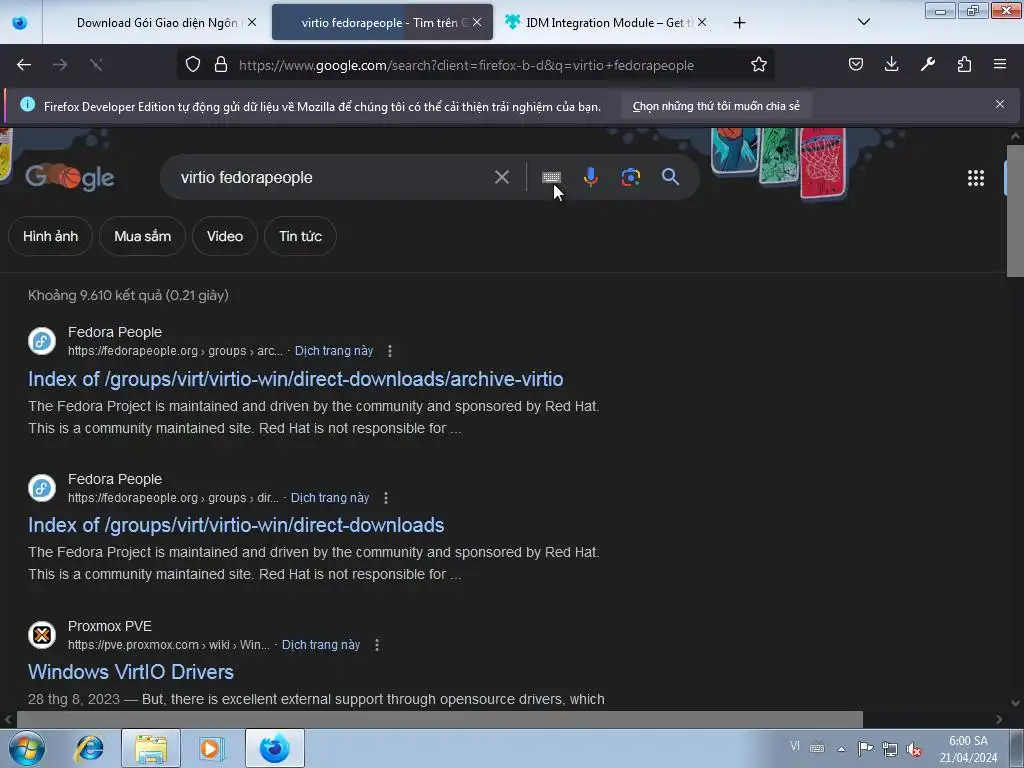Close the Download Gói Giao diện tab
Image resolution: width=1024 pixels, height=768 pixels.
[x=252, y=22]
